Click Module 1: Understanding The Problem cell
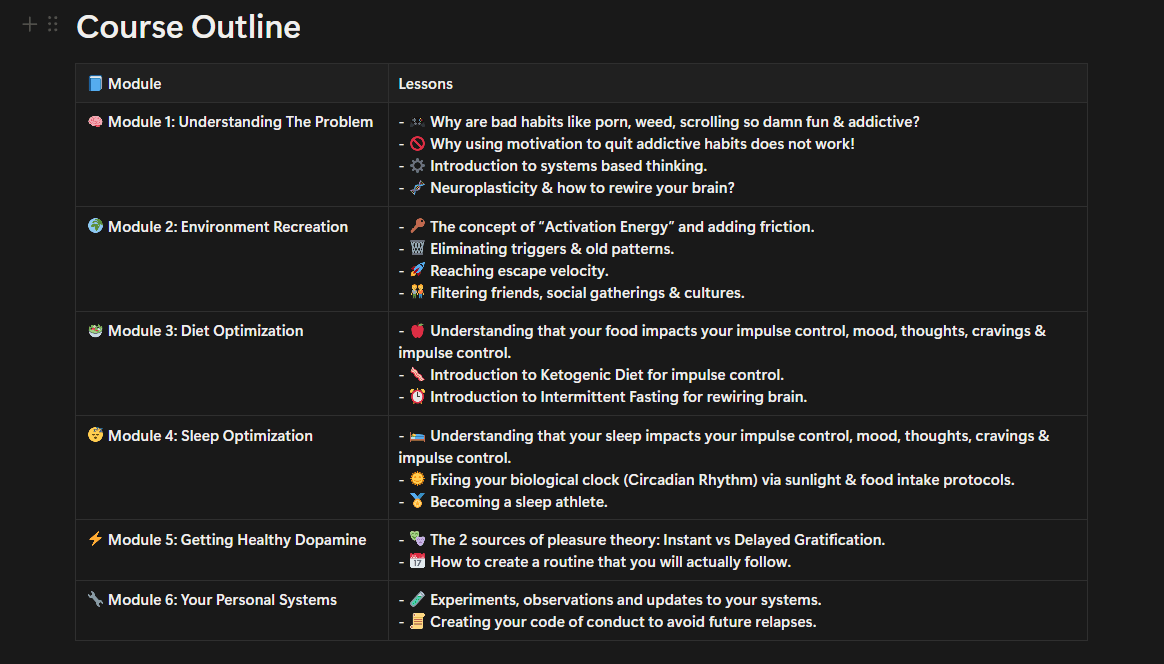Image resolution: width=1164 pixels, height=664 pixels. pyautogui.click(x=240, y=122)
